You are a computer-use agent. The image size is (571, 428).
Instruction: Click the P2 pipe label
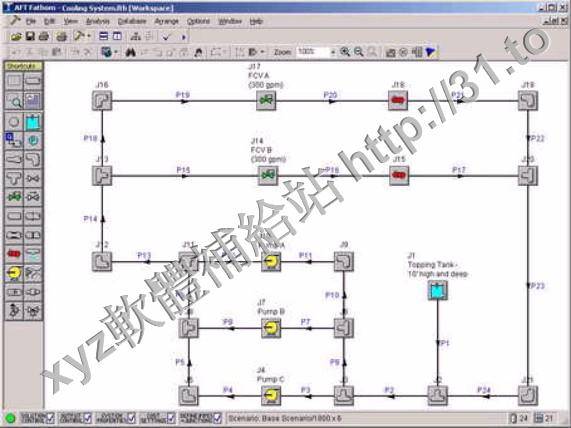(389, 390)
